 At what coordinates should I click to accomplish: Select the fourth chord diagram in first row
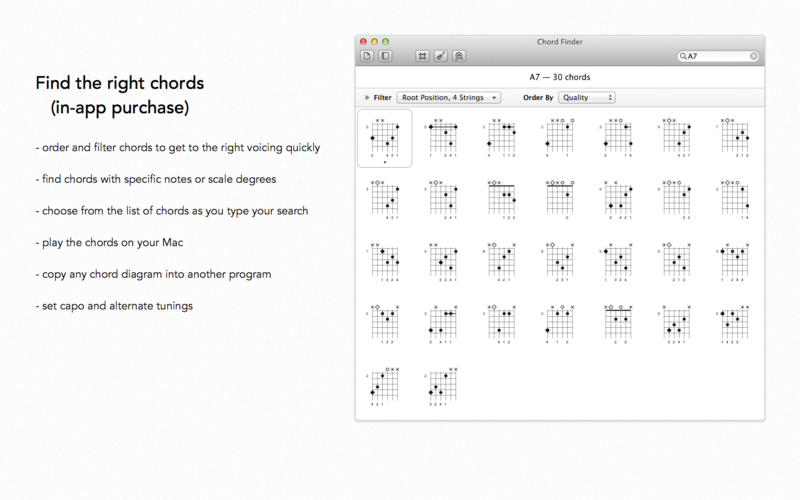[x=560, y=138]
